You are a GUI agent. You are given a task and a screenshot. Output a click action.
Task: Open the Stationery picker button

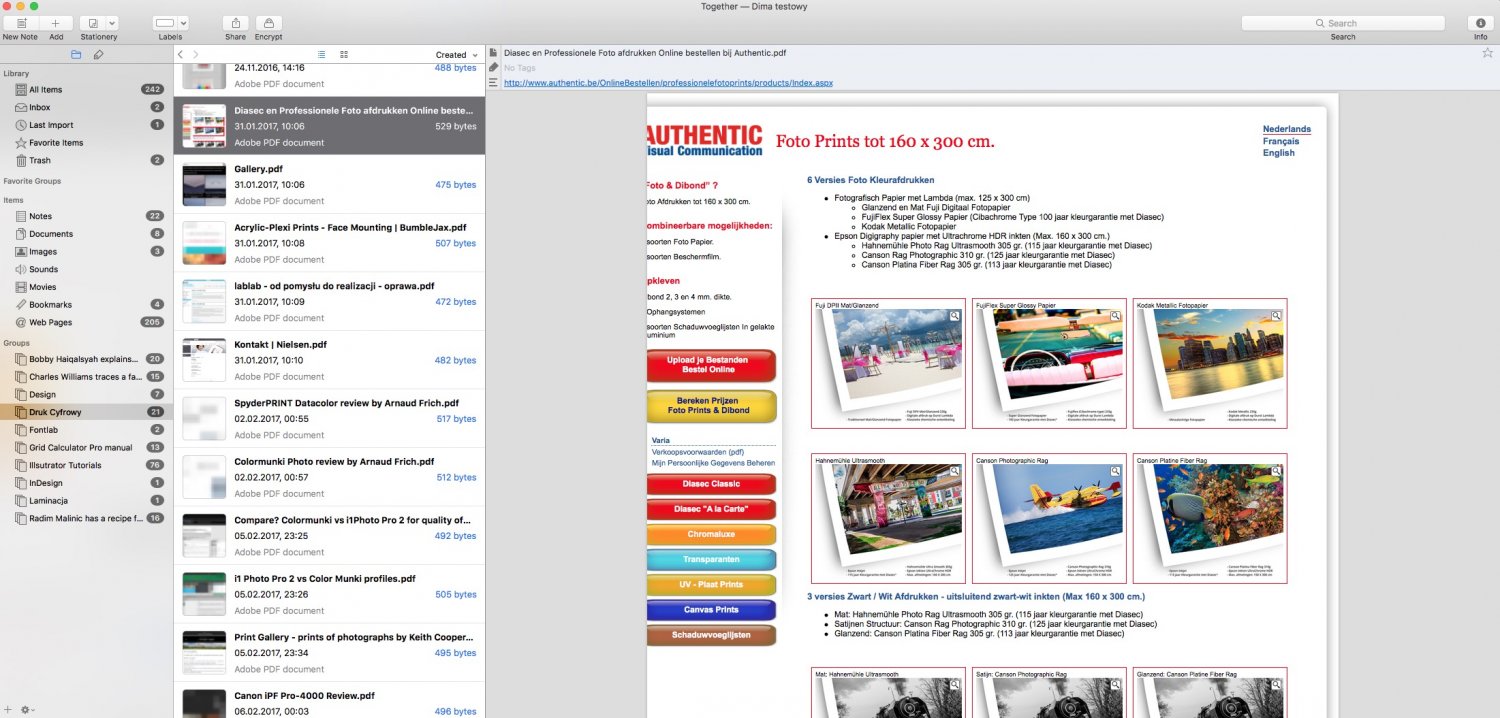(x=92, y=22)
